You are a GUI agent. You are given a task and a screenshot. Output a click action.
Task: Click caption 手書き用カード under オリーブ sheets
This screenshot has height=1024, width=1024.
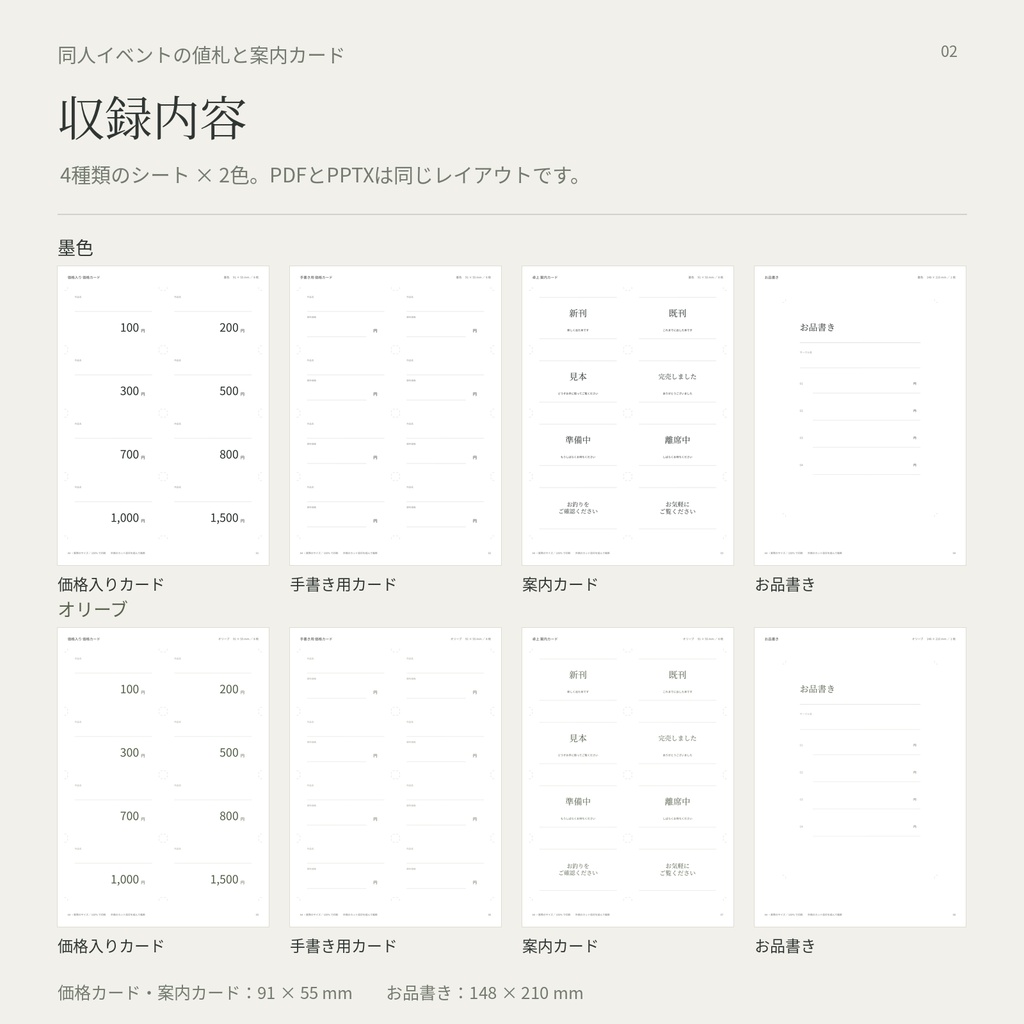point(343,946)
